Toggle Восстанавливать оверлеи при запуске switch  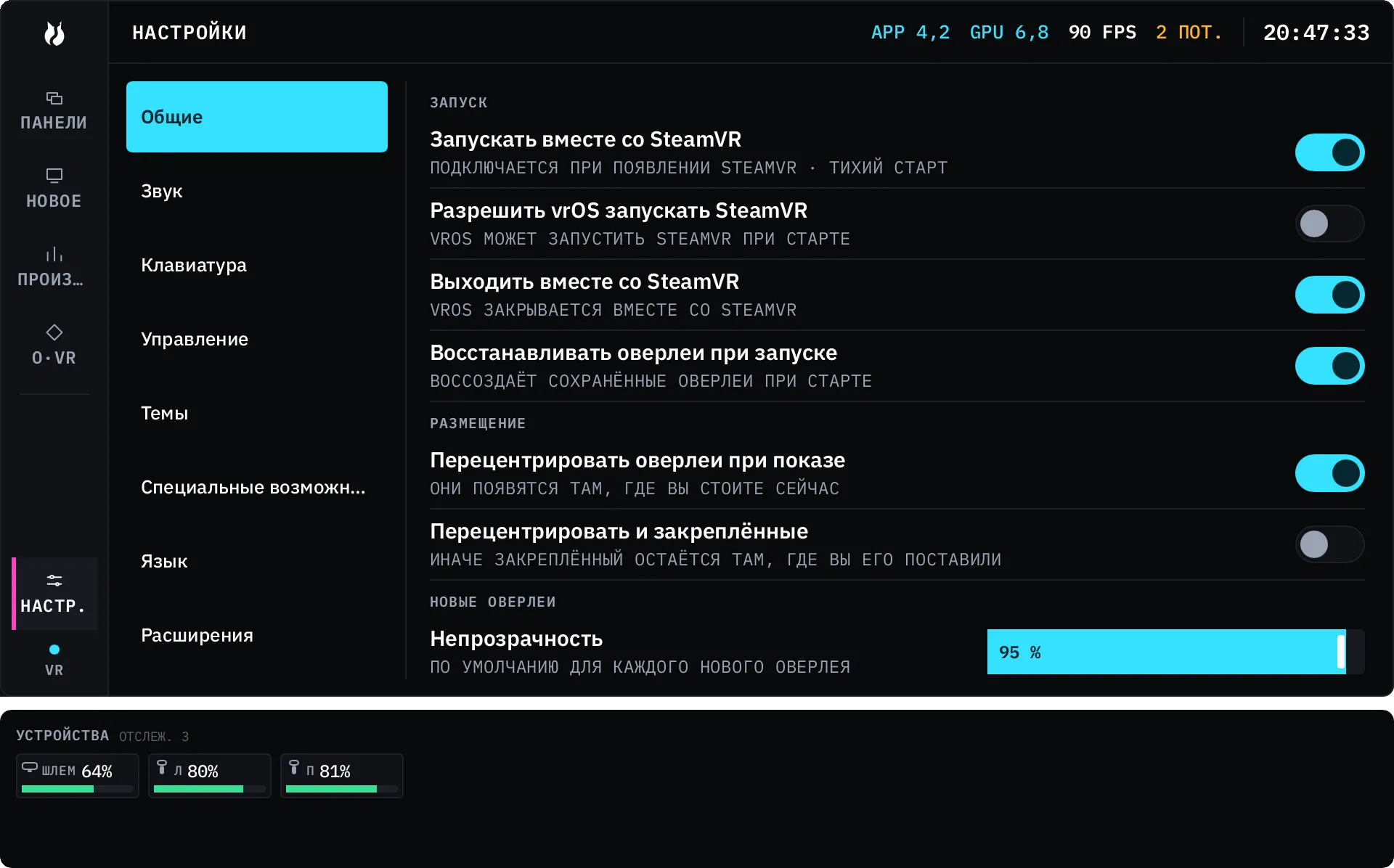[x=1329, y=366]
